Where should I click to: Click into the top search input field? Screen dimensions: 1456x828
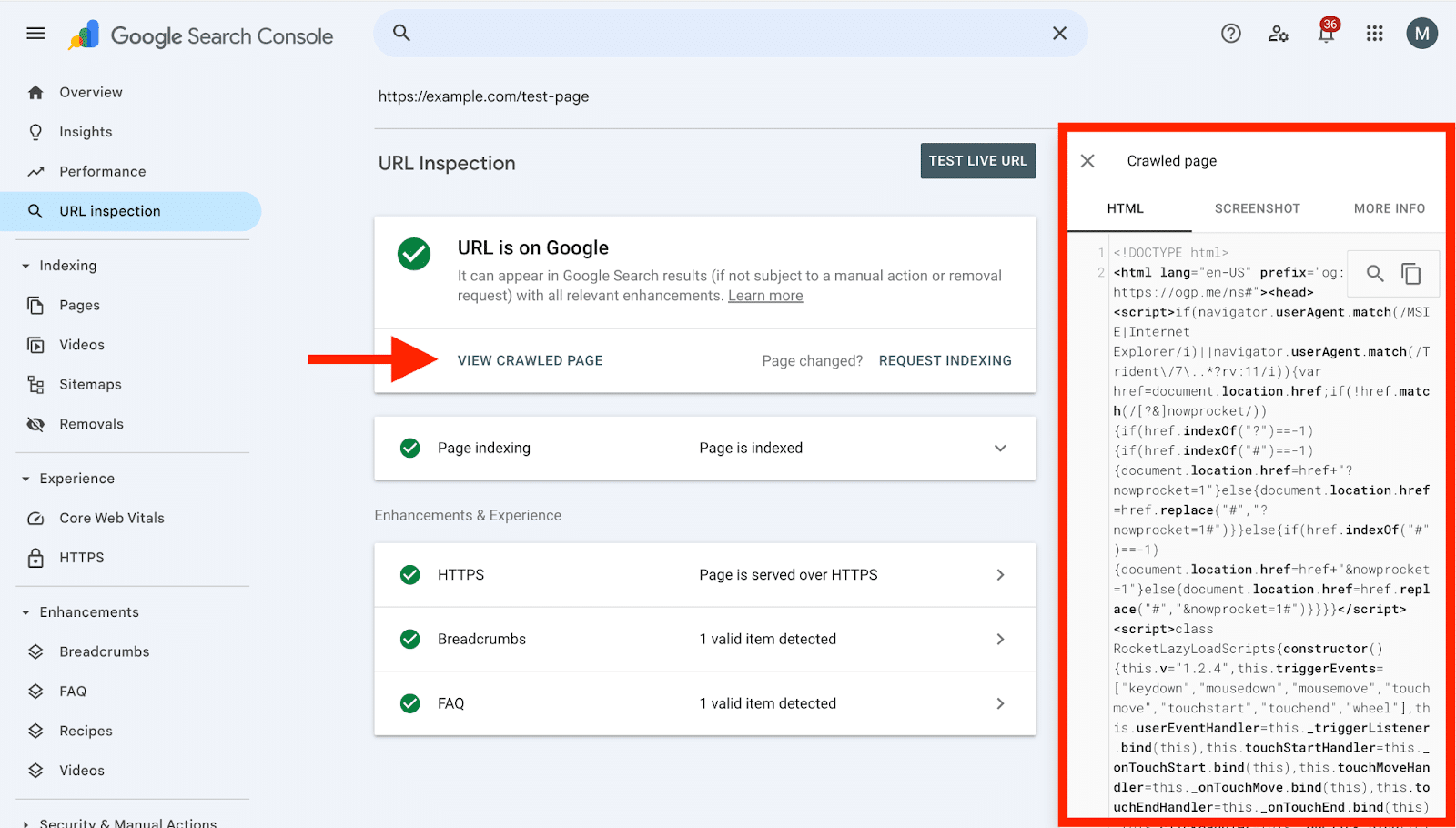tap(731, 34)
